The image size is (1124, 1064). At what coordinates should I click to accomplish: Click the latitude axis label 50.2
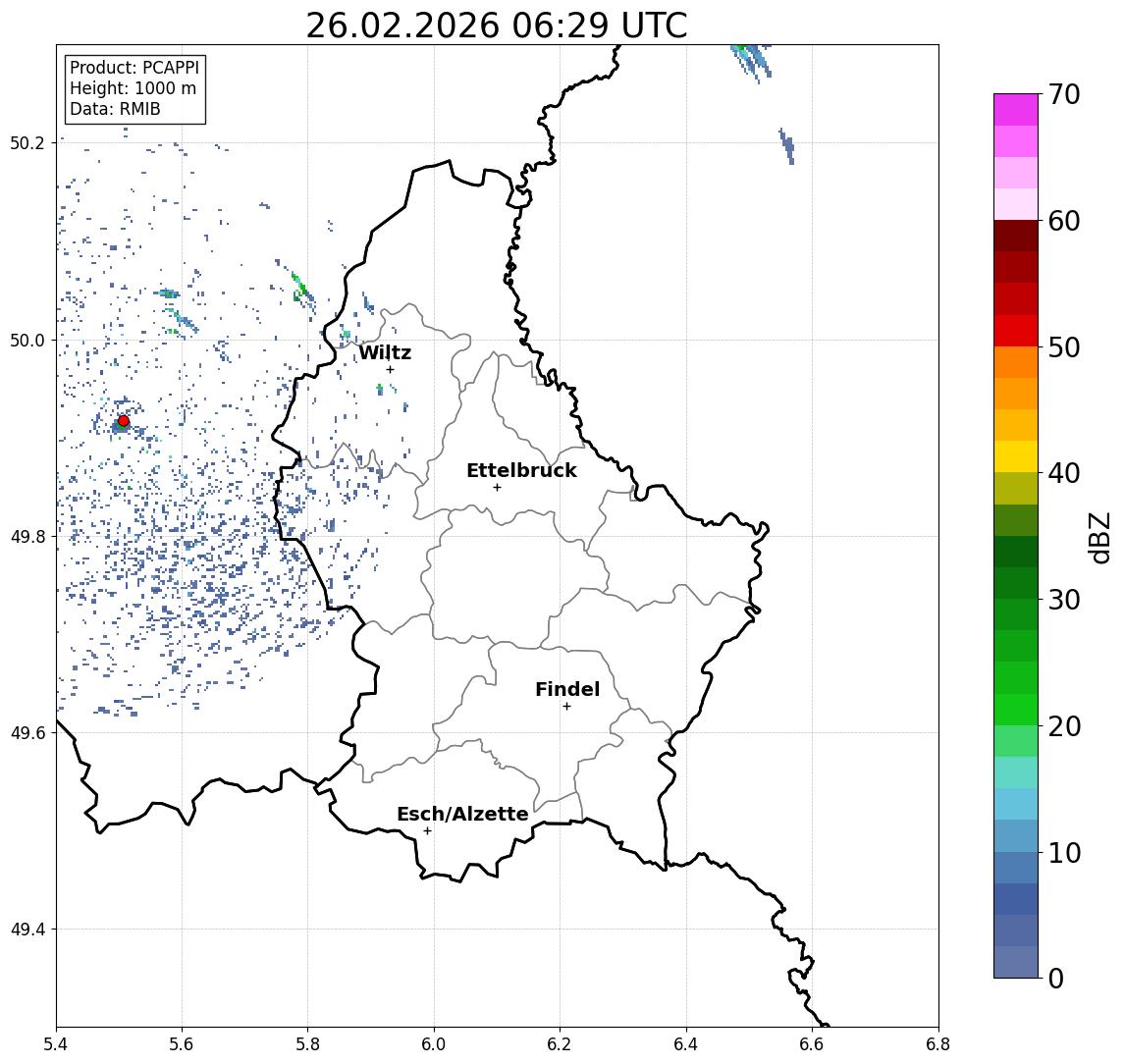[27, 142]
